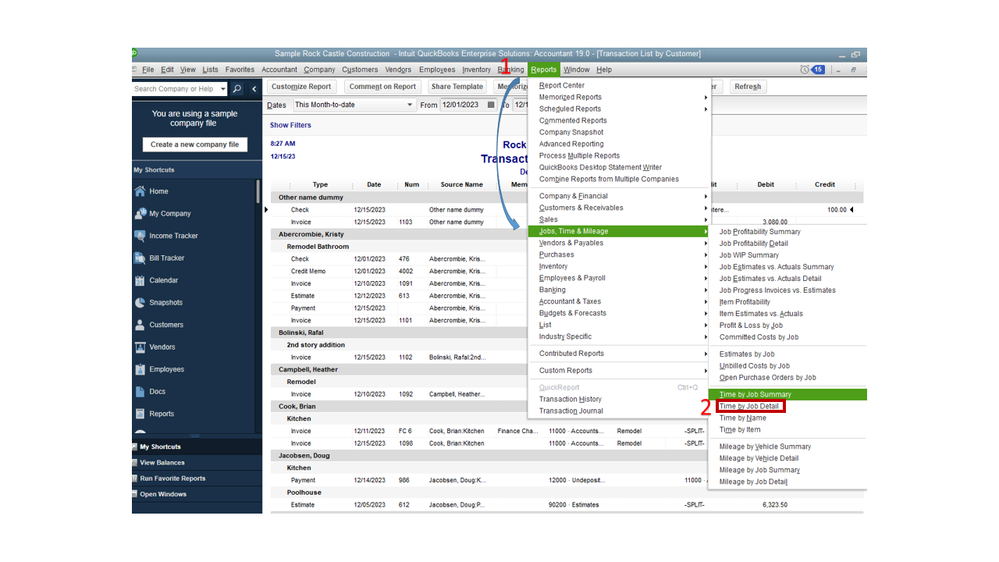Select Profit & Loss by Job report
The height and width of the screenshot is (562, 999).
click(751, 326)
